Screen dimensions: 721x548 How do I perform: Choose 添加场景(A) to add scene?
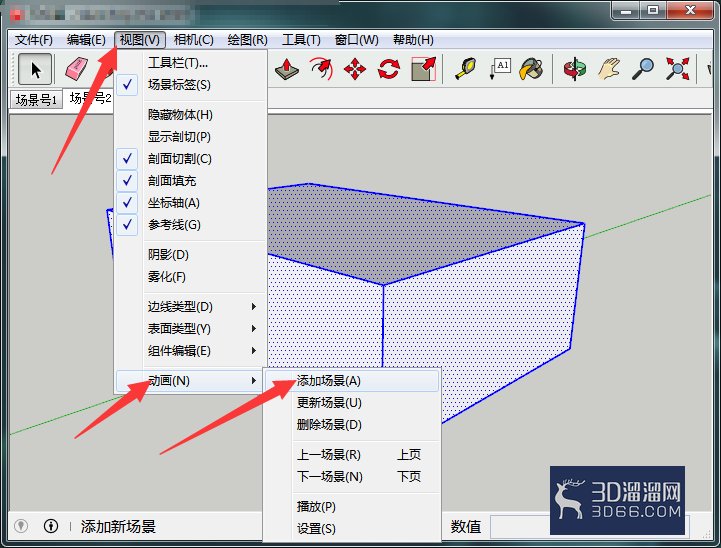(x=352, y=381)
